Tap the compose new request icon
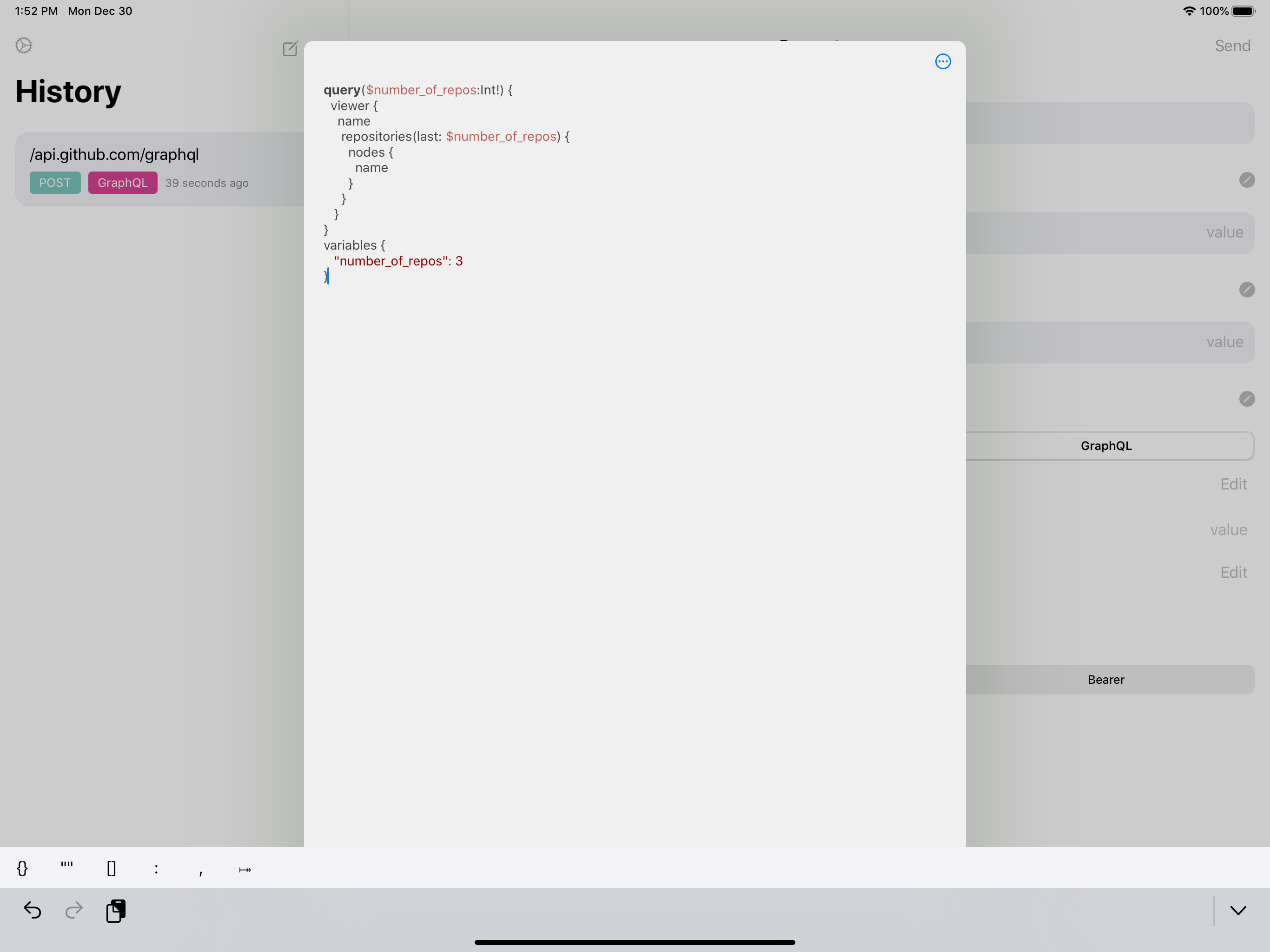 click(x=290, y=49)
